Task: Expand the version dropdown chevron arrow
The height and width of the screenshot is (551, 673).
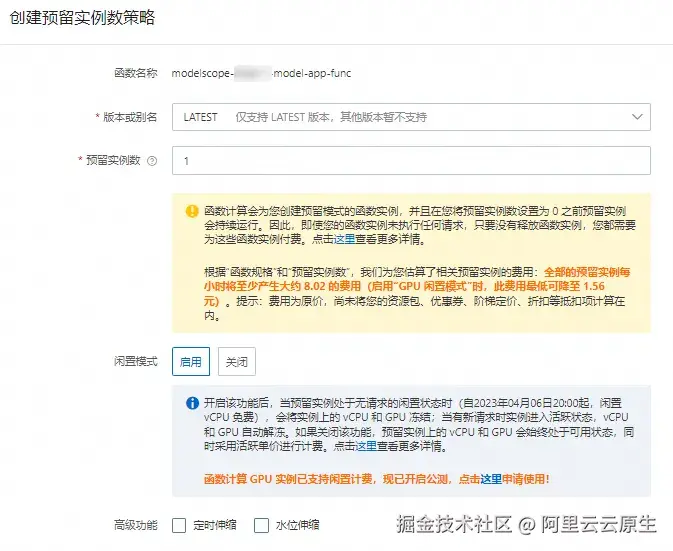Action: [637, 117]
